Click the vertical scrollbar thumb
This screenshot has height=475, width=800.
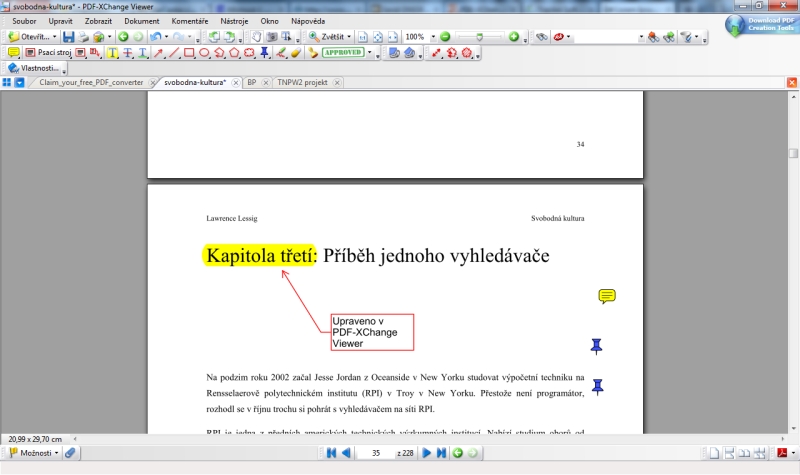pyautogui.click(x=793, y=153)
